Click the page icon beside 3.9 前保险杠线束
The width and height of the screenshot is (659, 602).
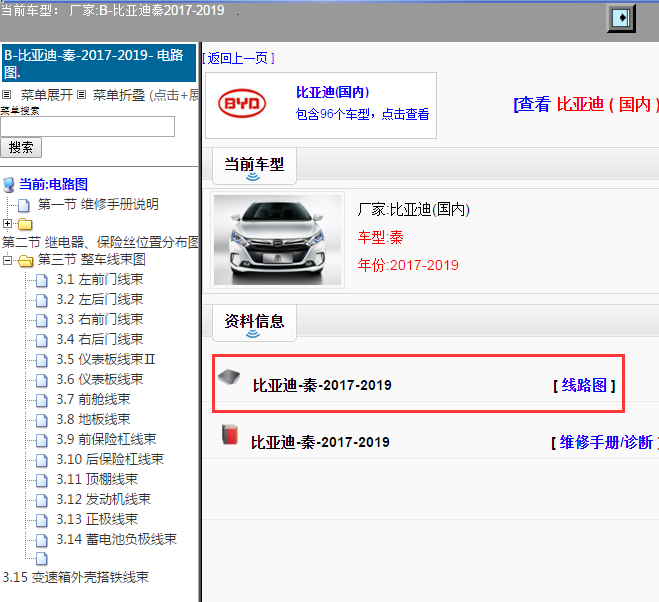pos(42,440)
